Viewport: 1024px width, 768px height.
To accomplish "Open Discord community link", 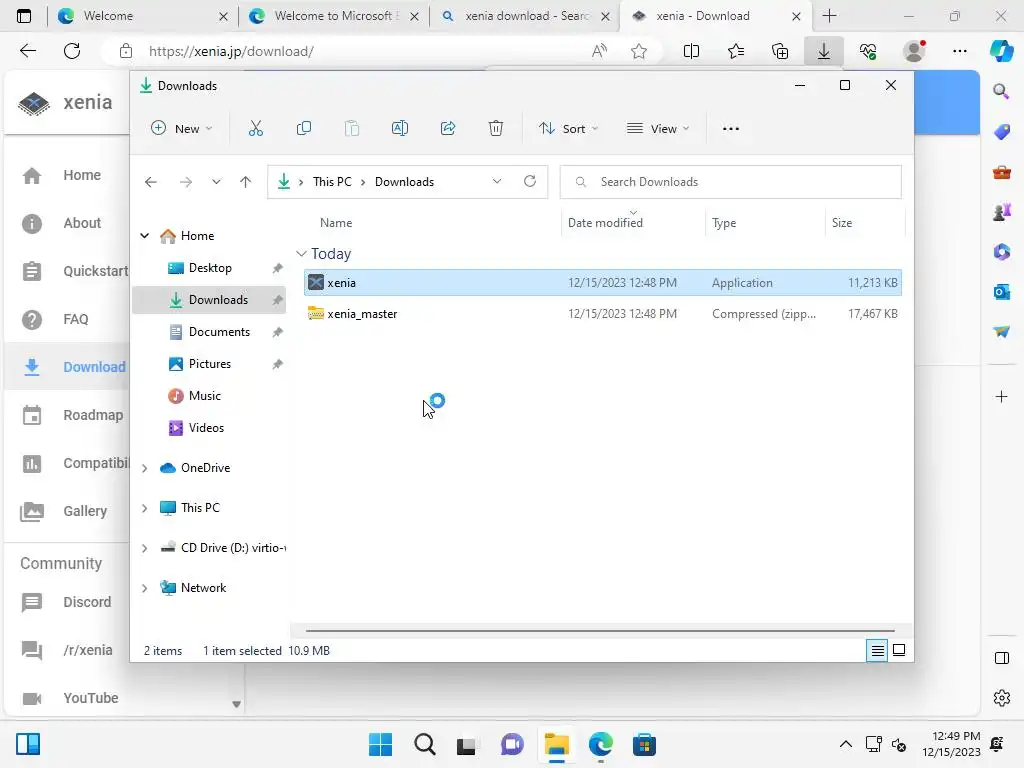I will tap(66, 602).
